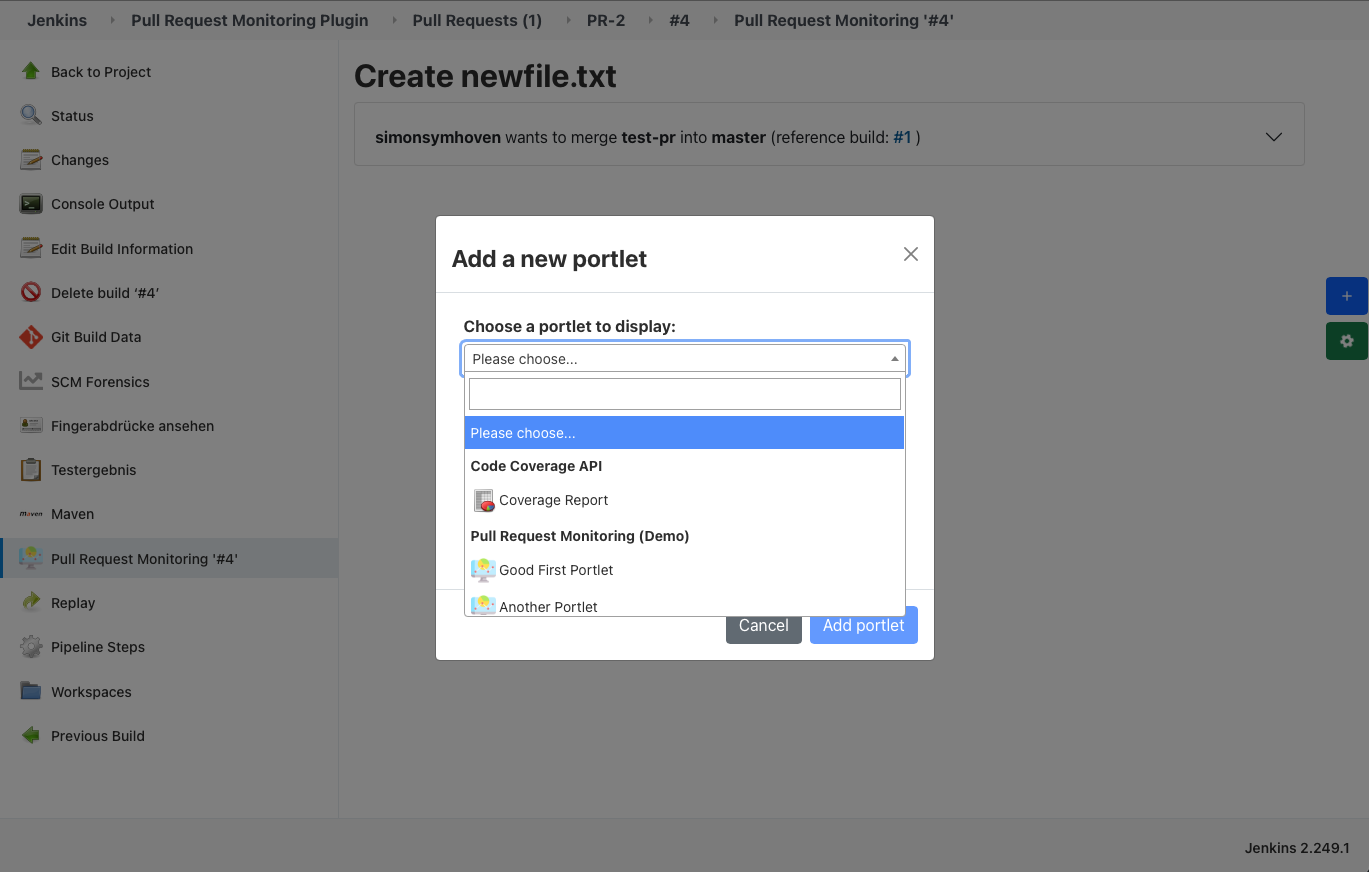This screenshot has width=1369, height=872.
Task: Click the Workspaces folder icon
Action: 31,691
